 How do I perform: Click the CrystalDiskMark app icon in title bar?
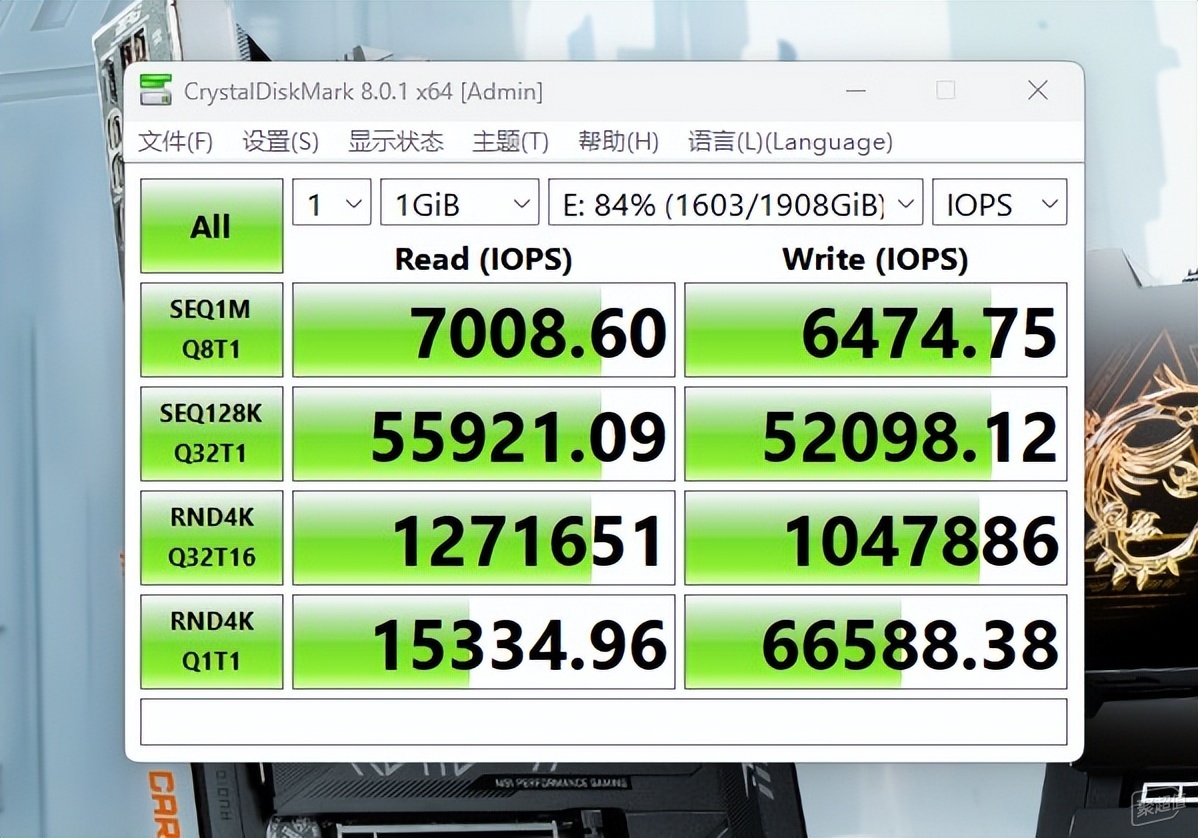(x=155, y=91)
